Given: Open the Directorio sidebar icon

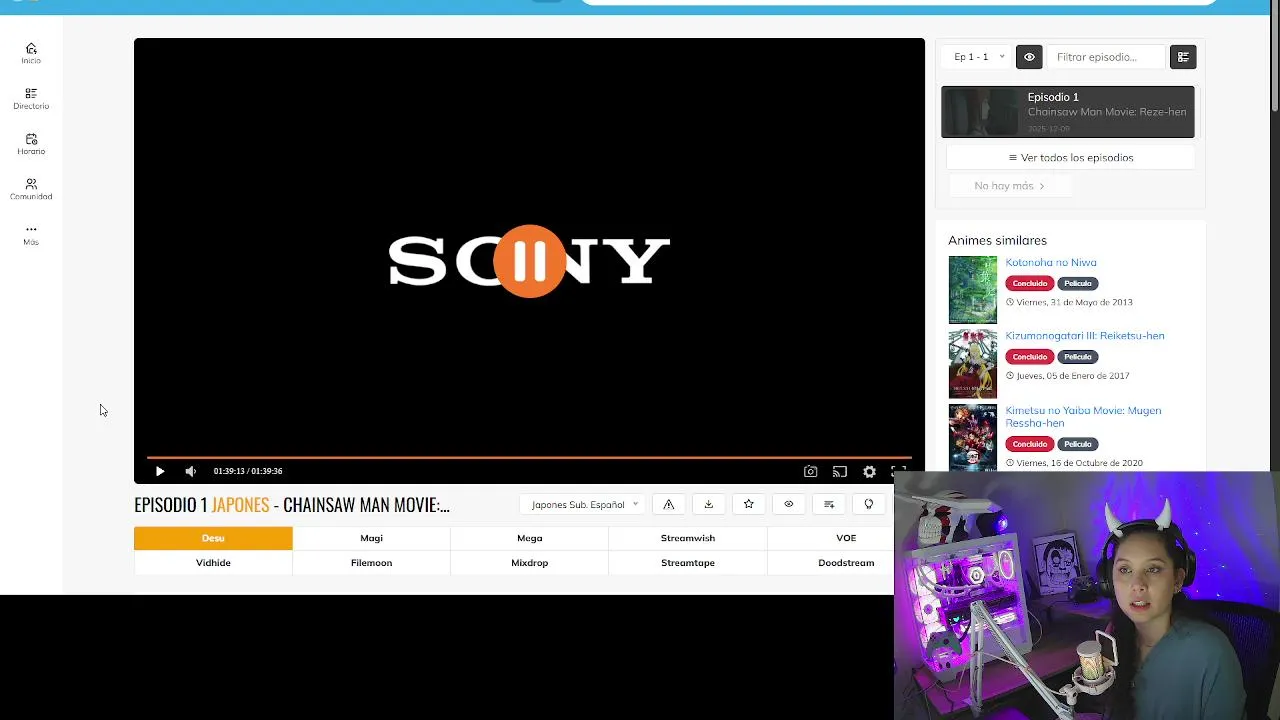Looking at the screenshot, I should 31,98.
